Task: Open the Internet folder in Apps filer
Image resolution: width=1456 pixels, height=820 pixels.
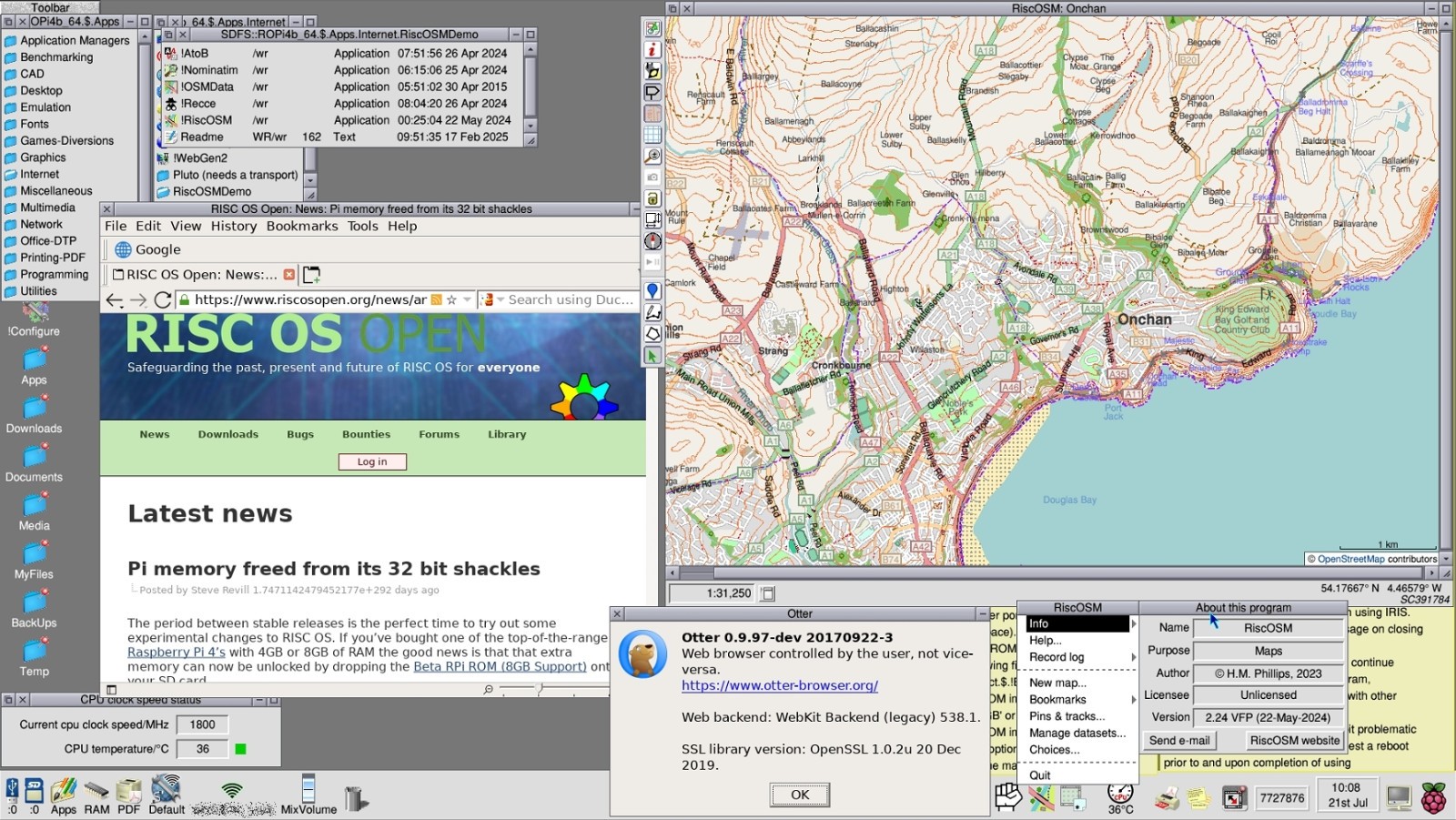Action: 39,174
